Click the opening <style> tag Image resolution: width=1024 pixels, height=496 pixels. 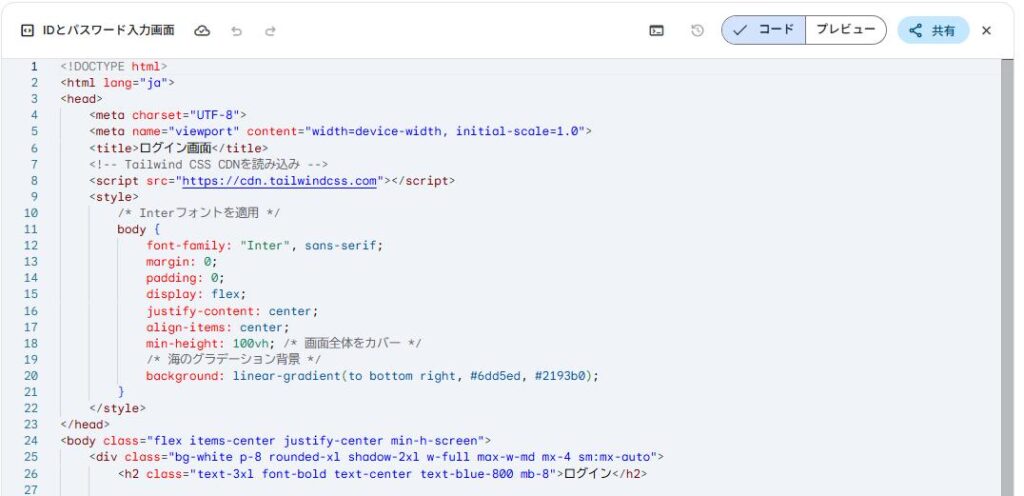point(114,196)
